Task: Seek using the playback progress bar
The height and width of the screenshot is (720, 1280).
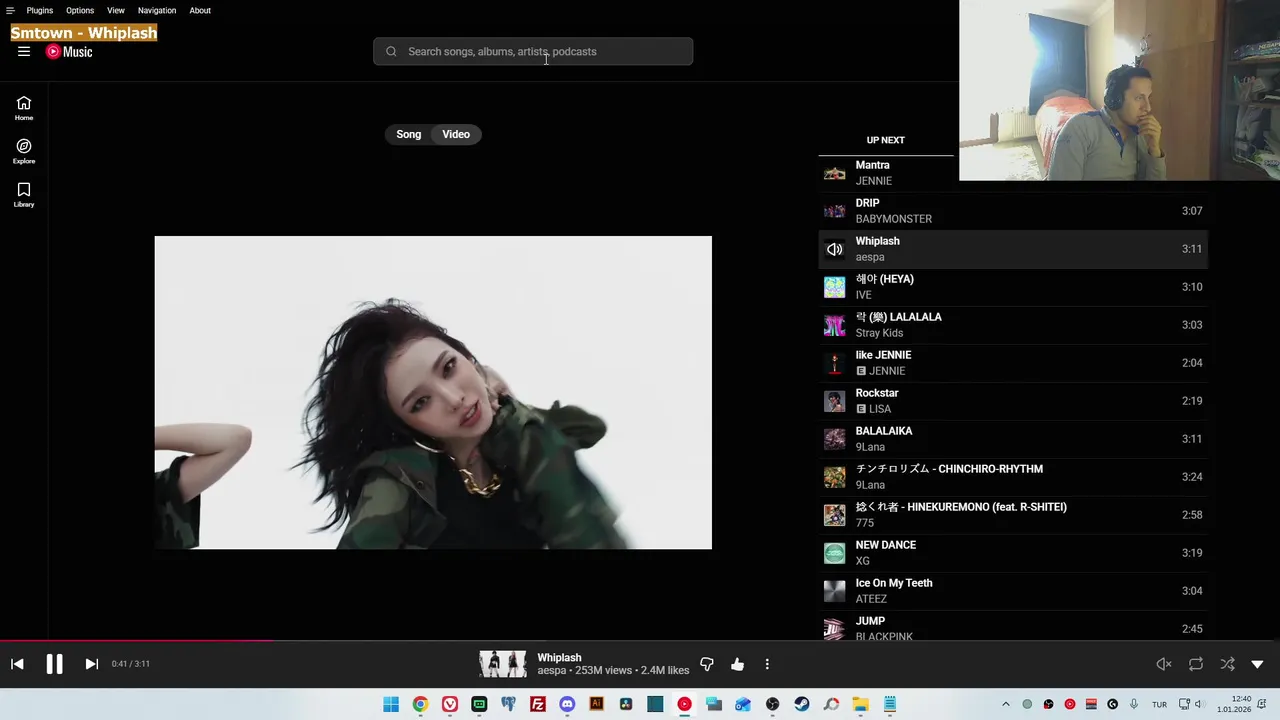Action: (640, 641)
